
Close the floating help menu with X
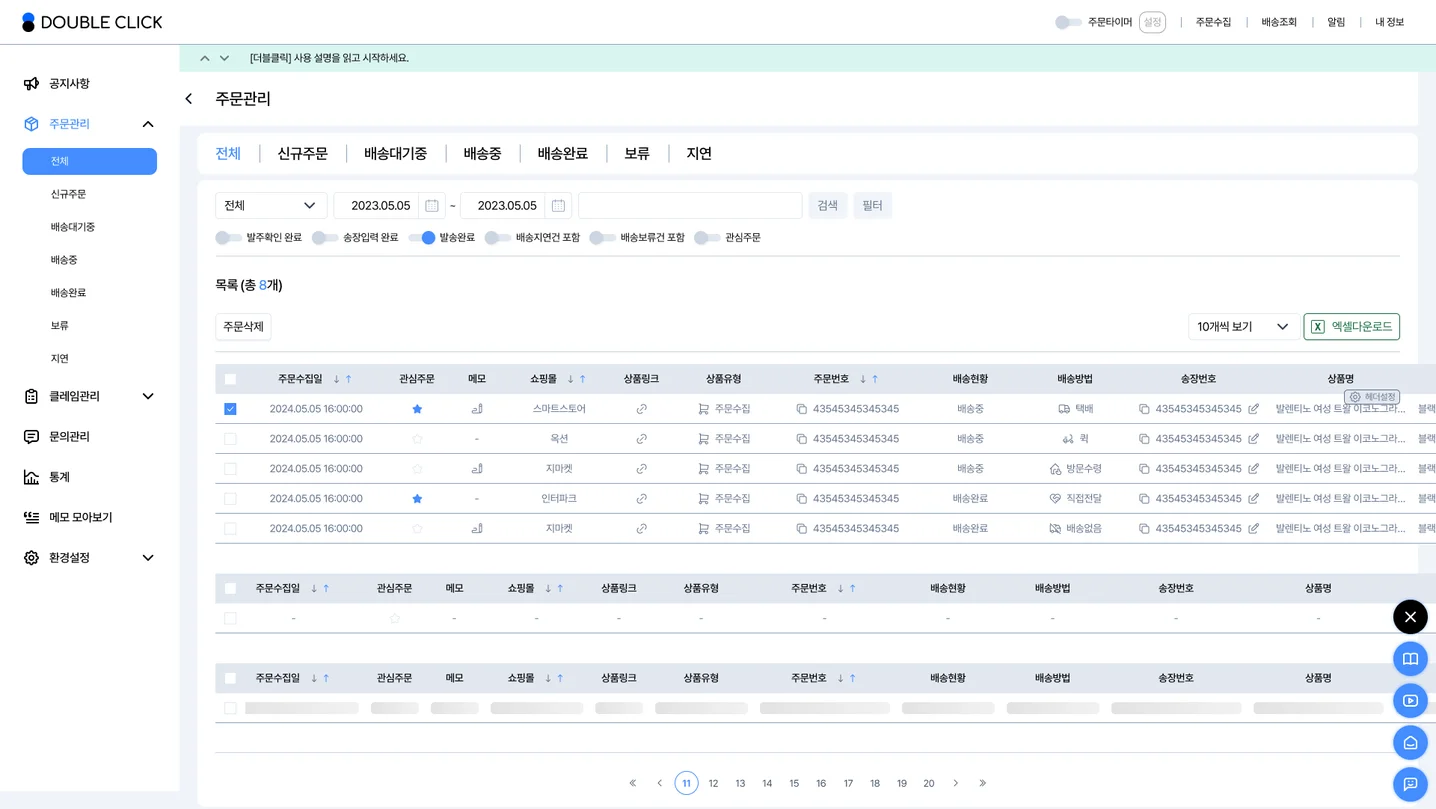coord(1410,617)
